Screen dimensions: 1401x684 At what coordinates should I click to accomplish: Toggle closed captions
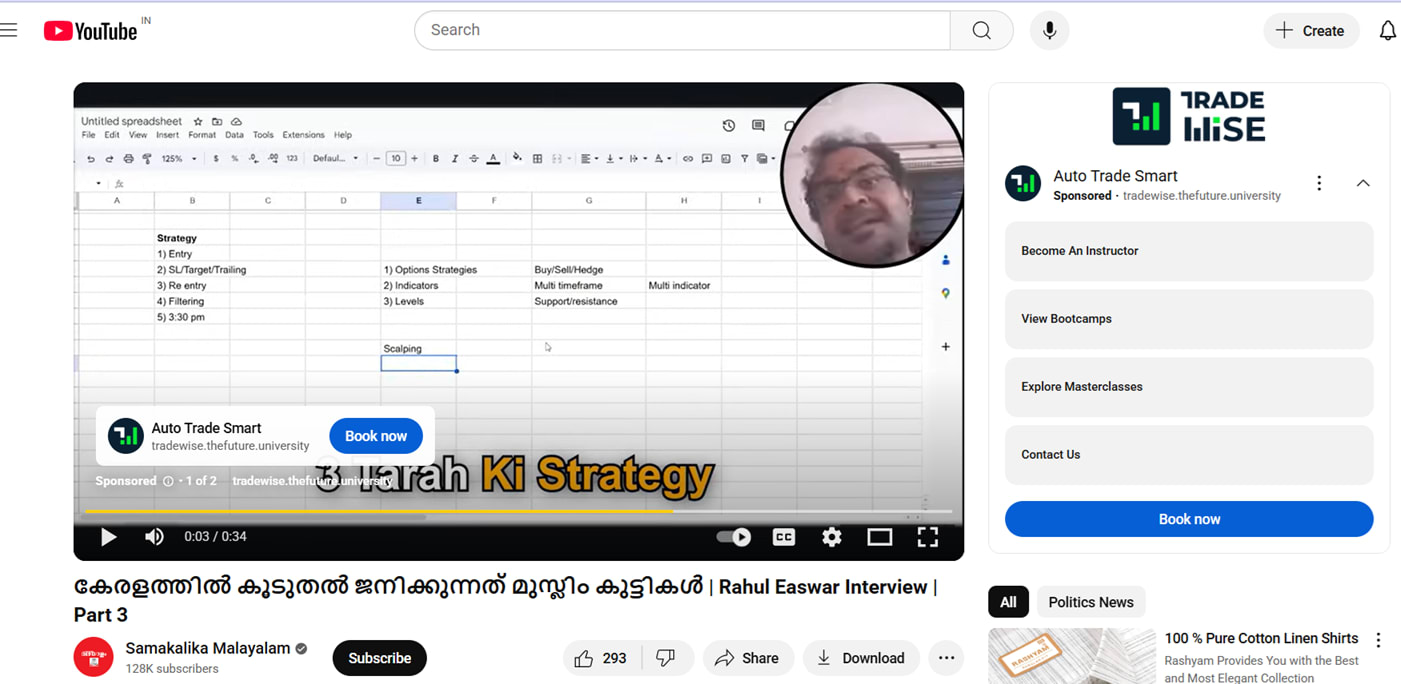click(784, 537)
